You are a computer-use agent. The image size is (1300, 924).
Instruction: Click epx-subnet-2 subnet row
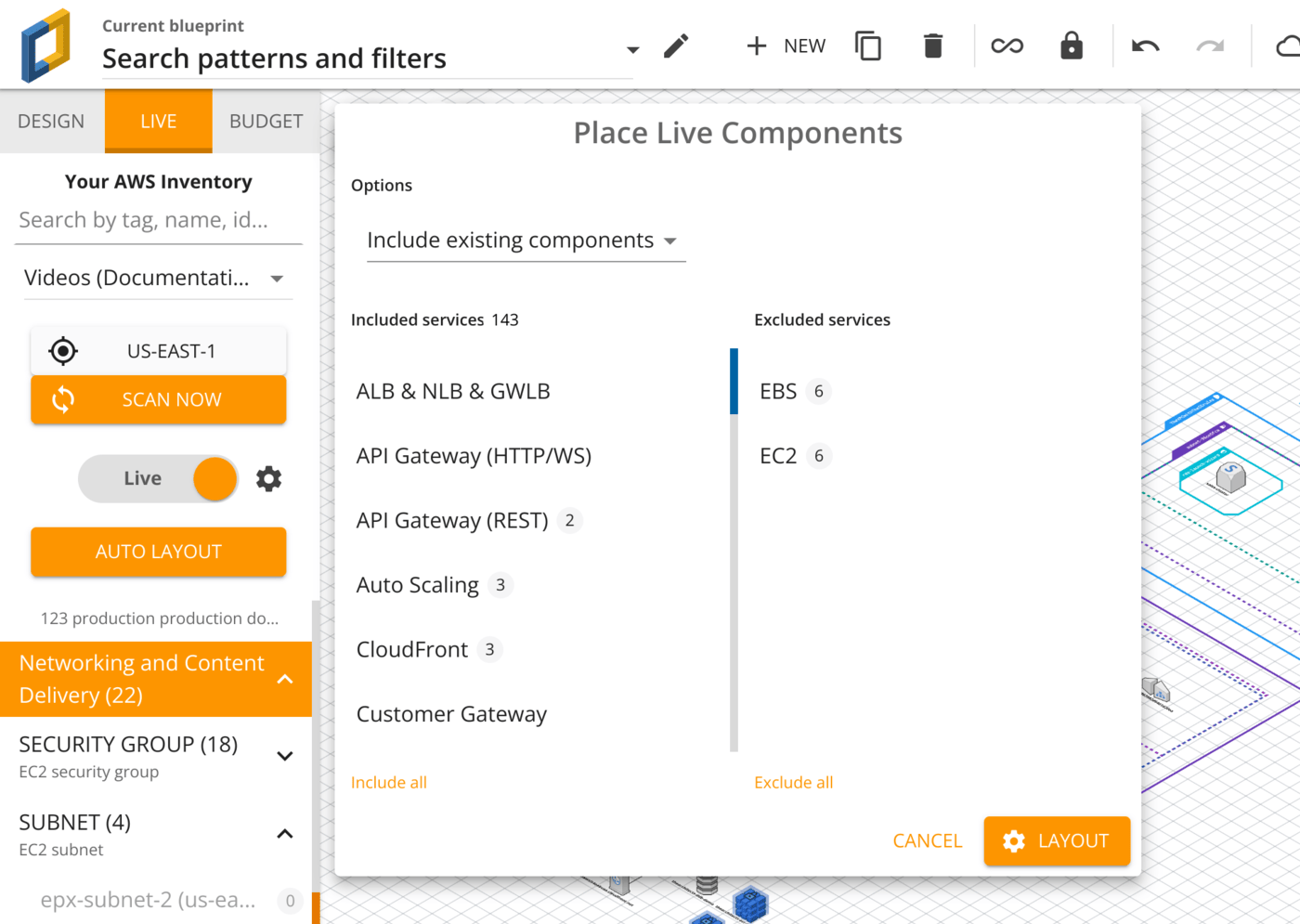pos(156,900)
